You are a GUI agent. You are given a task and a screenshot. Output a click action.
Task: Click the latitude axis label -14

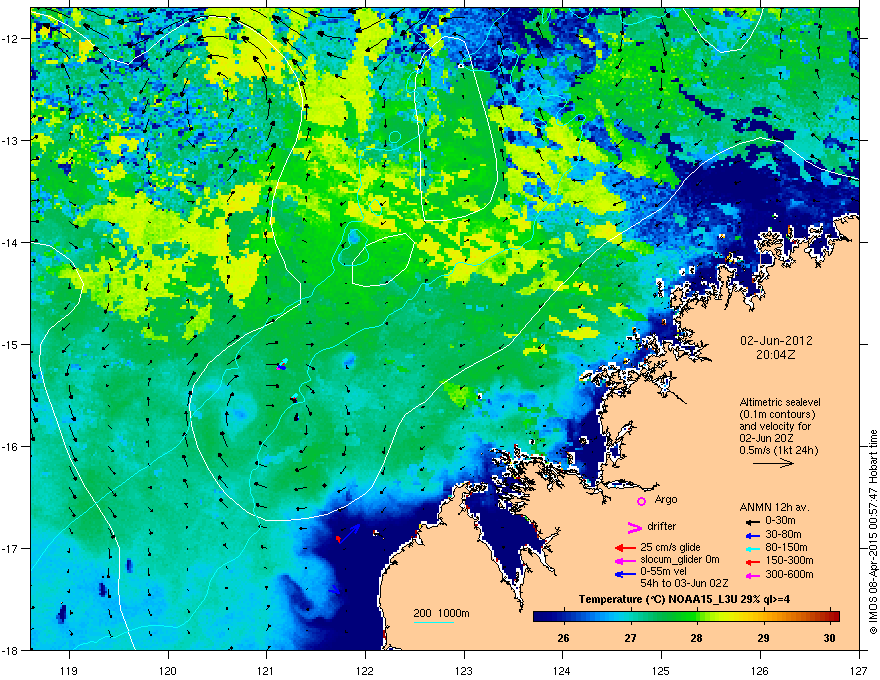10,243
